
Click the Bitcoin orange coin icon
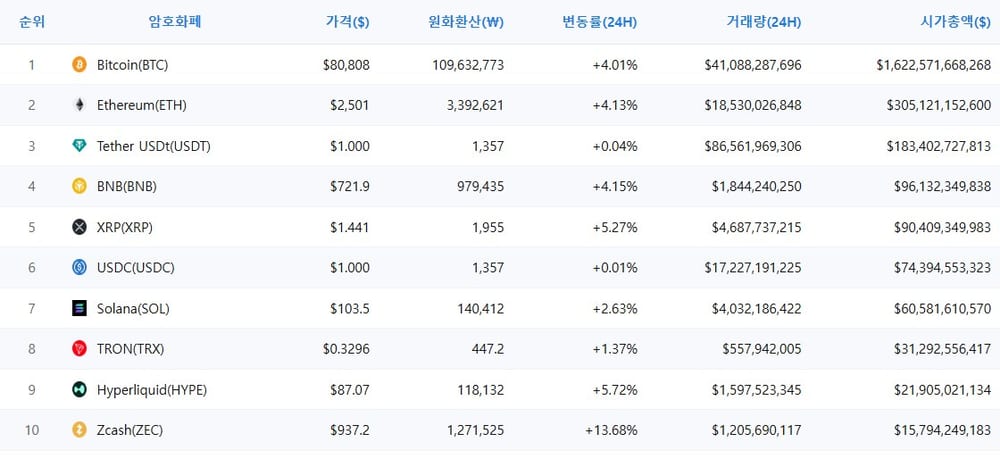79,64
